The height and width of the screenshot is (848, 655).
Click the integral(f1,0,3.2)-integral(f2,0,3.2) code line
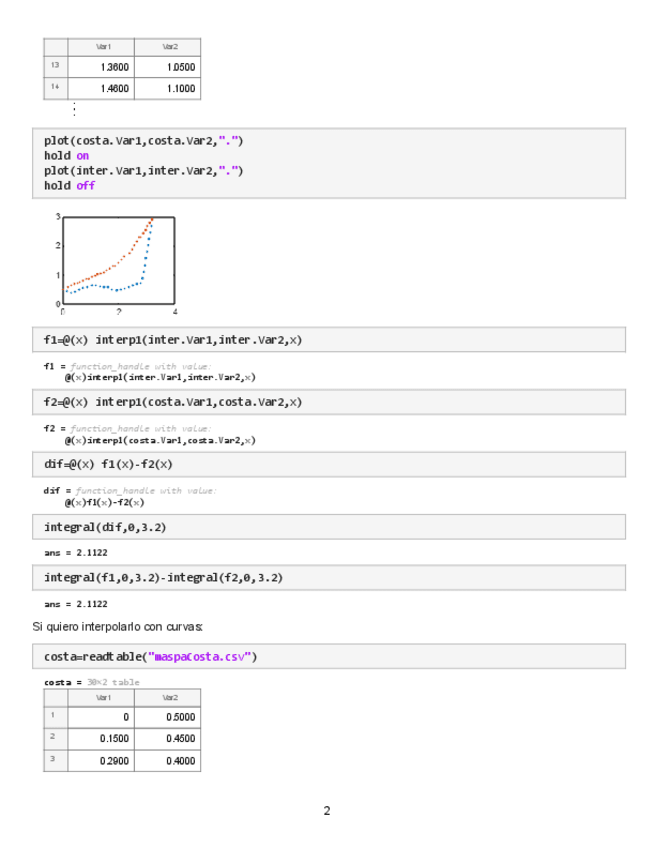pyautogui.click(x=163, y=578)
